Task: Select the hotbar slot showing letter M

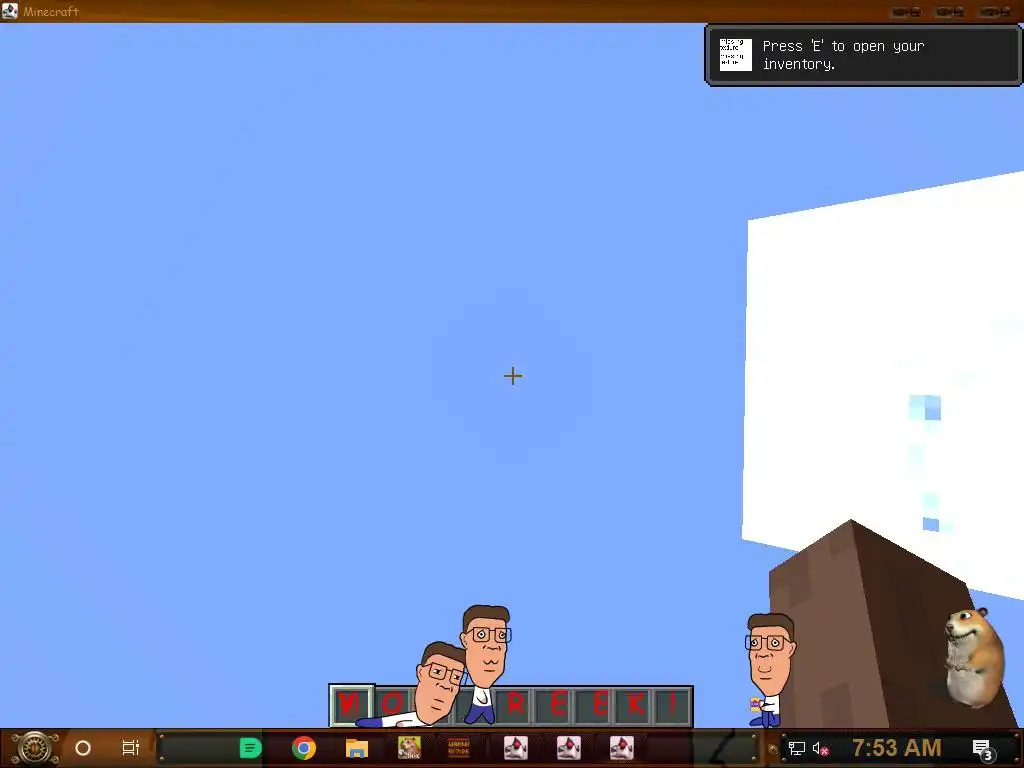Action: tap(351, 705)
